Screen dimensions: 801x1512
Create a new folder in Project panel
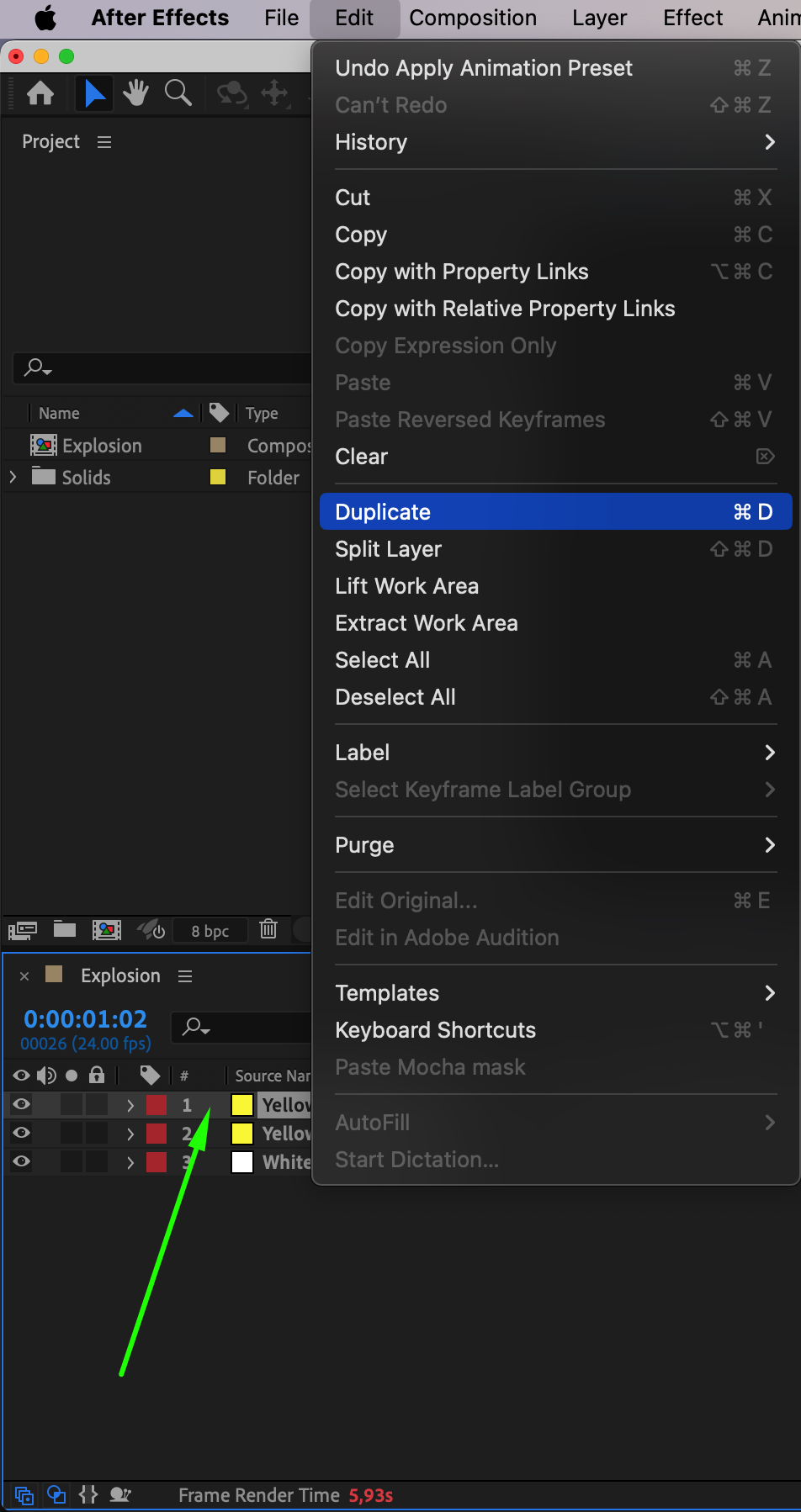click(65, 929)
